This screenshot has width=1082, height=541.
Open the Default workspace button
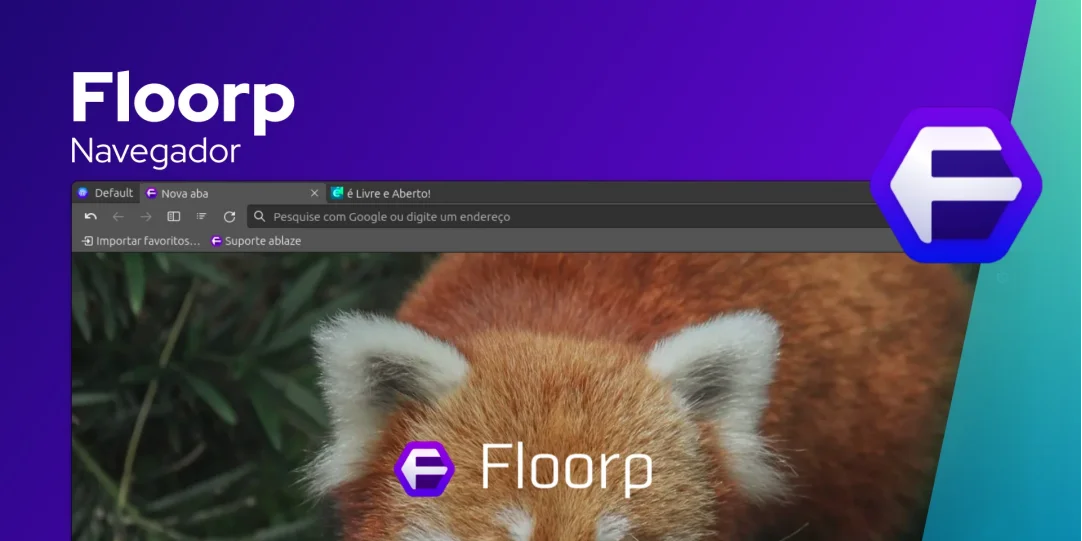click(106, 193)
